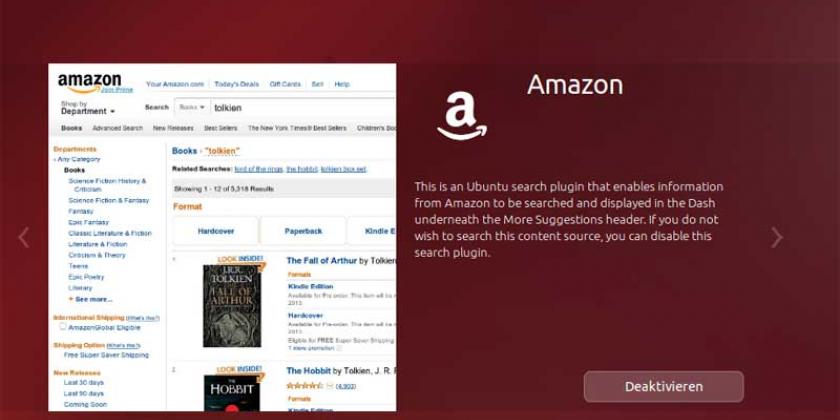This screenshot has width=840, height=420.
Task: Expand See more departments list
Action: [x=90, y=299]
